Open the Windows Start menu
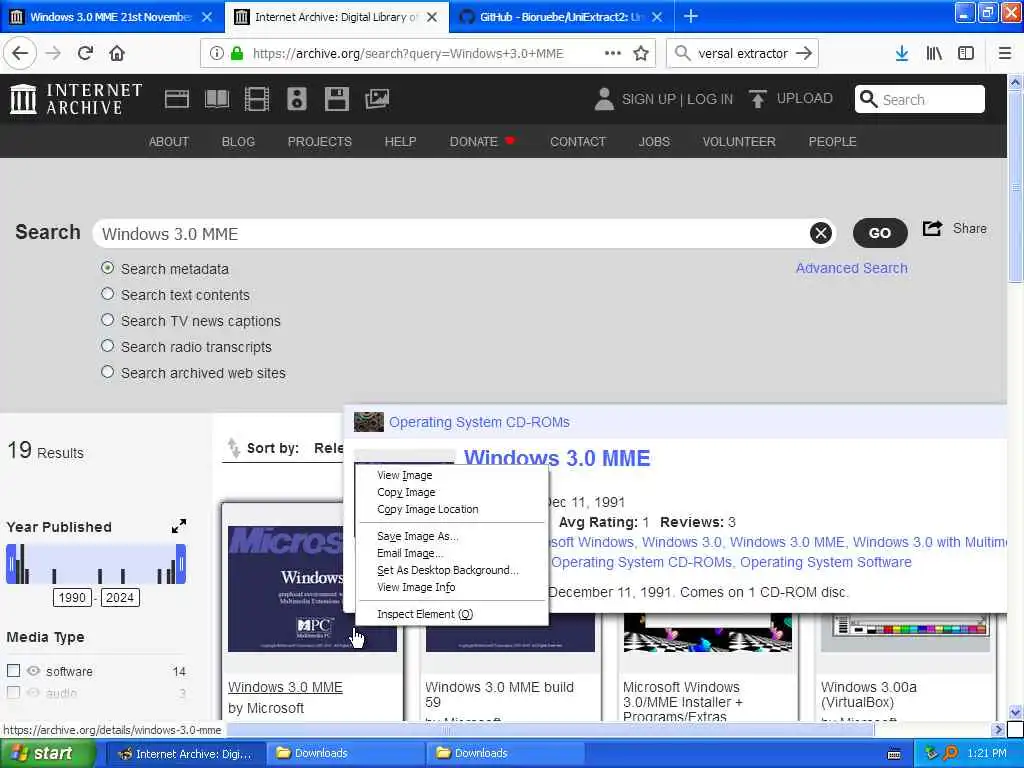1024x768 pixels. pyautogui.click(x=47, y=754)
